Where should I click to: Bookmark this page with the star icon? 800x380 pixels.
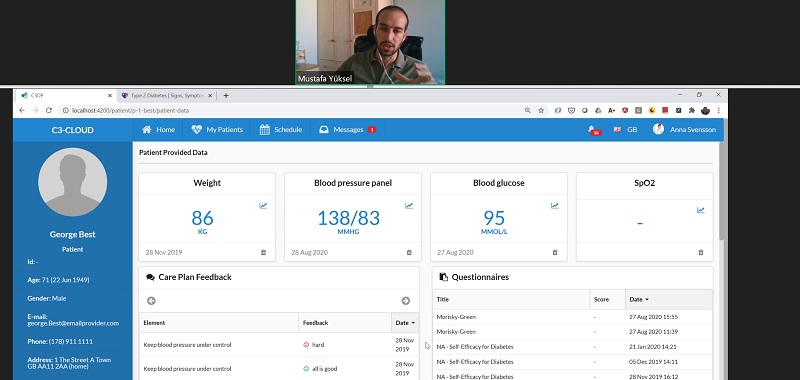(x=541, y=110)
